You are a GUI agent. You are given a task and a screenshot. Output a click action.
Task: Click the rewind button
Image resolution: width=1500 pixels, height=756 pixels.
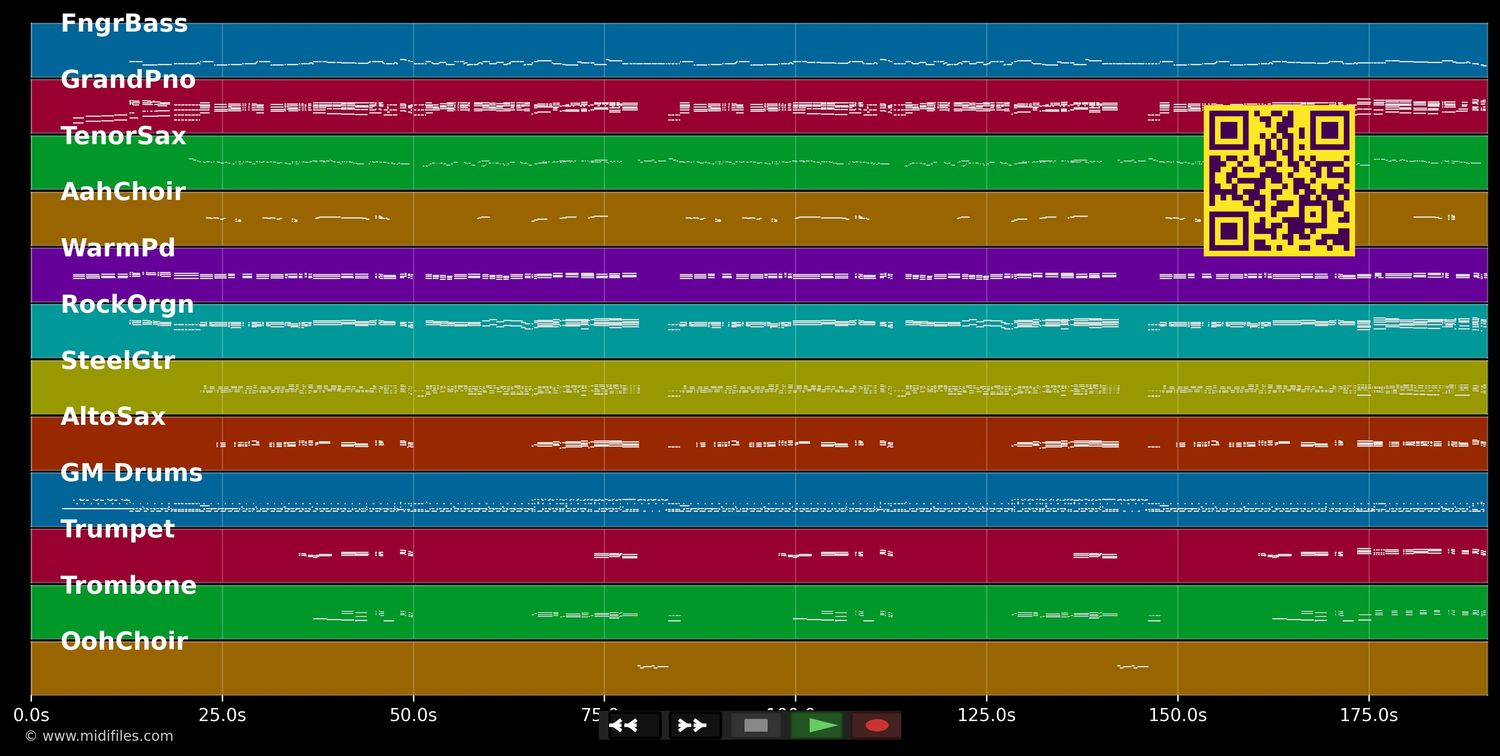pos(633,725)
